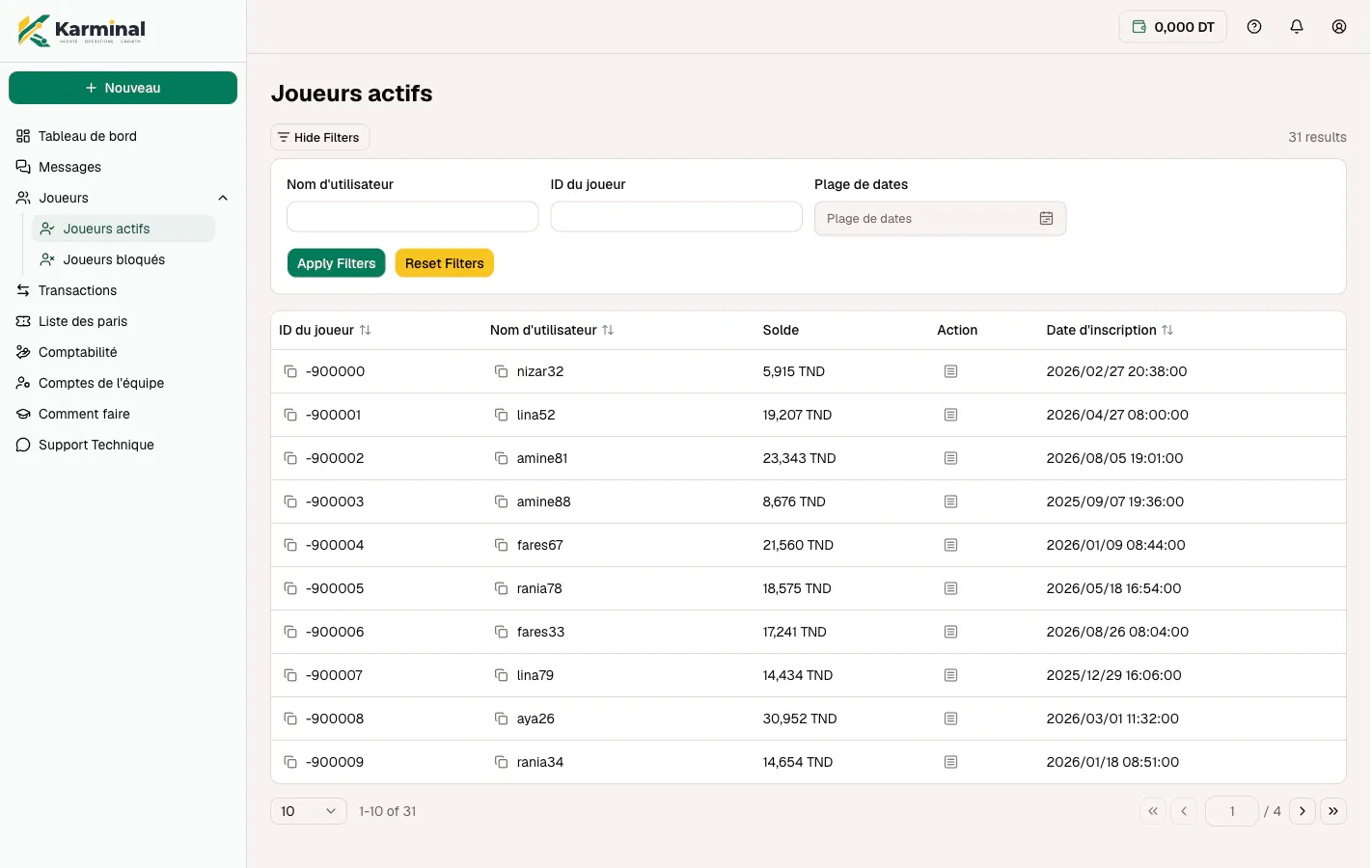The height and width of the screenshot is (868, 1372).
Task: Copy player ID -900001
Action: click(x=290, y=415)
